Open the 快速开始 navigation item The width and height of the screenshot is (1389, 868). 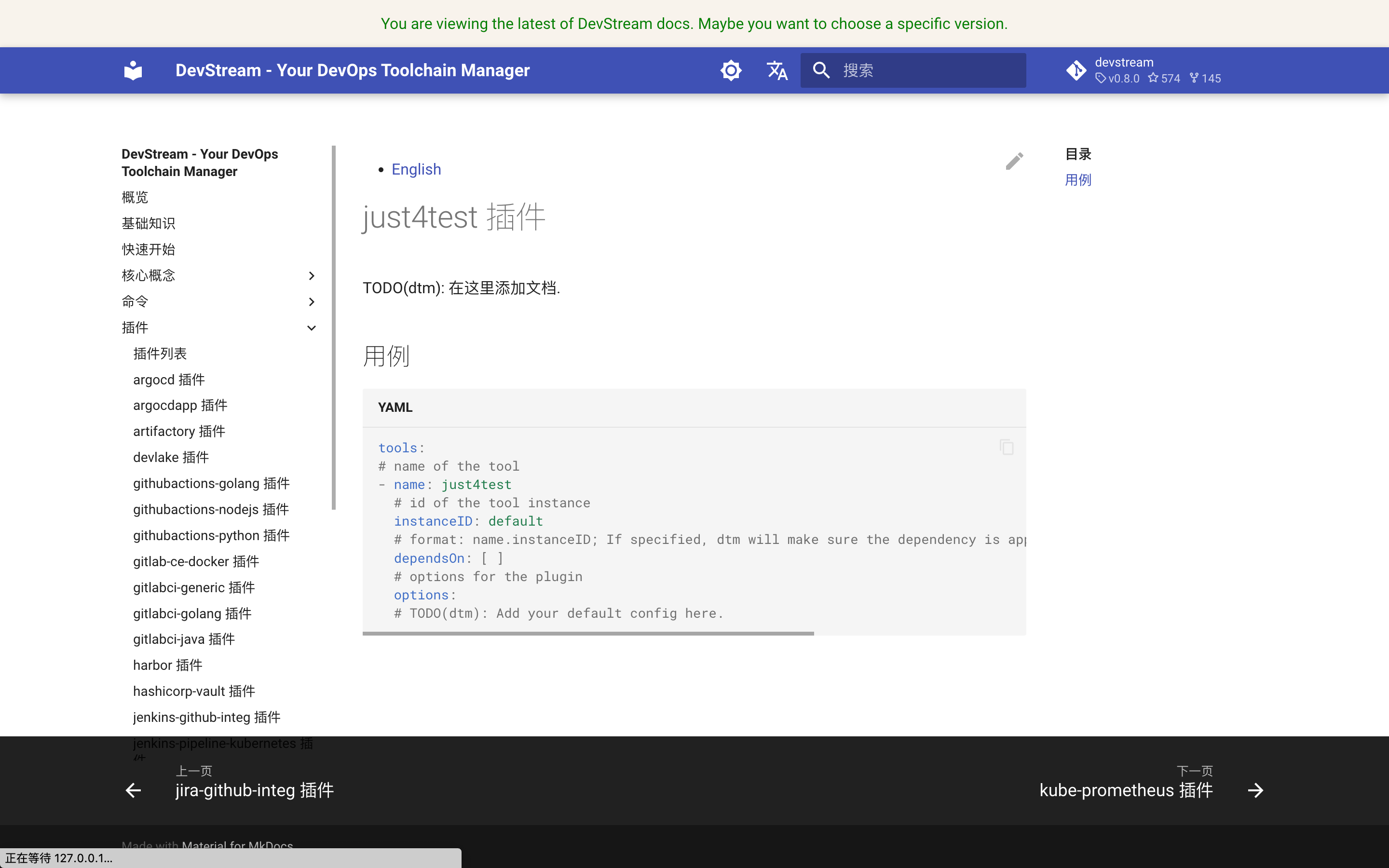(148, 249)
